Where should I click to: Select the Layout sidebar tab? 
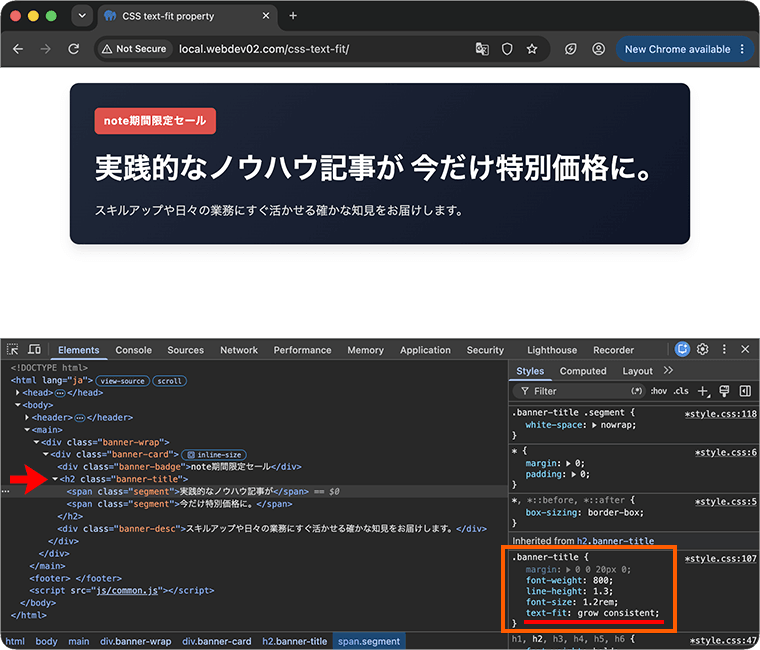[637, 371]
